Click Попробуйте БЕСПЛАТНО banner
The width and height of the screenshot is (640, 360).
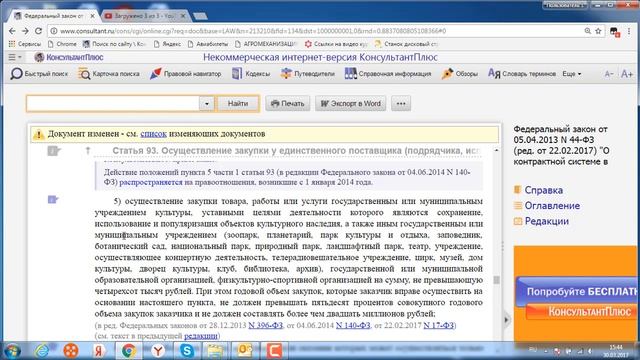tap(576, 292)
